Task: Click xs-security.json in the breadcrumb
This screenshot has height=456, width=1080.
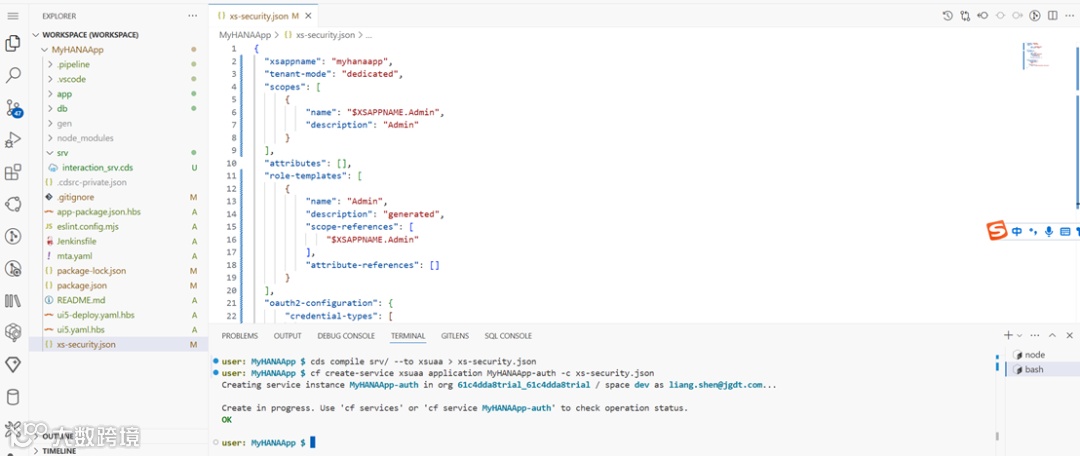Action: [x=324, y=34]
